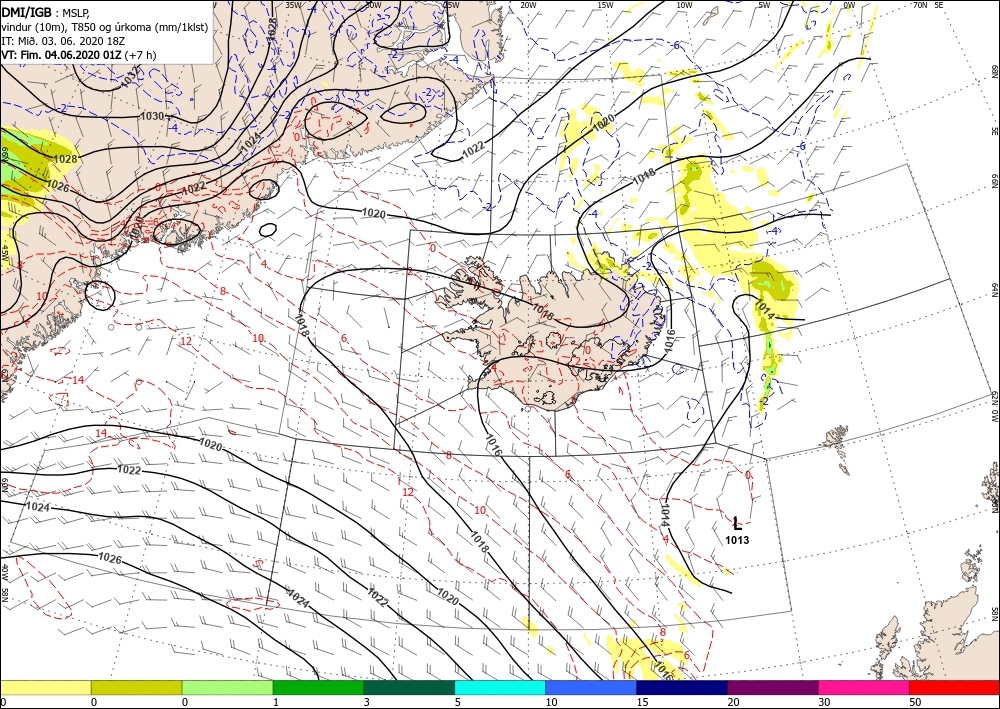Click the '15W' longitude label at top
This screenshot has height=709, width=1000.
pos(605,5)
